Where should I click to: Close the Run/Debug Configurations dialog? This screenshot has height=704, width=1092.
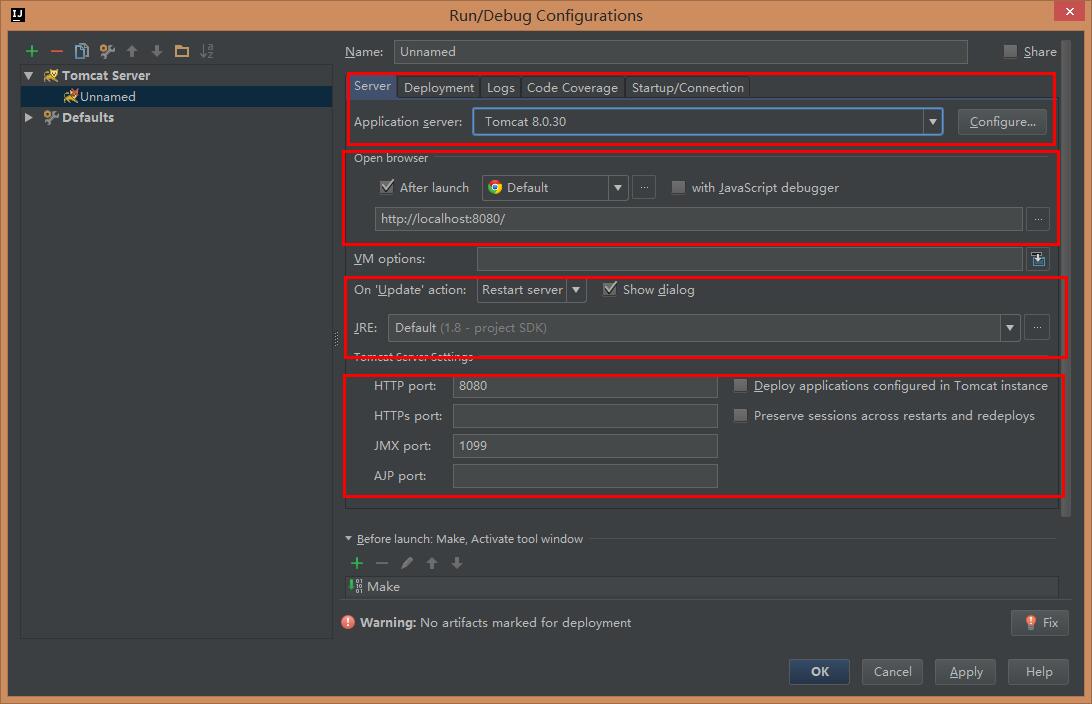point(1070,11)
